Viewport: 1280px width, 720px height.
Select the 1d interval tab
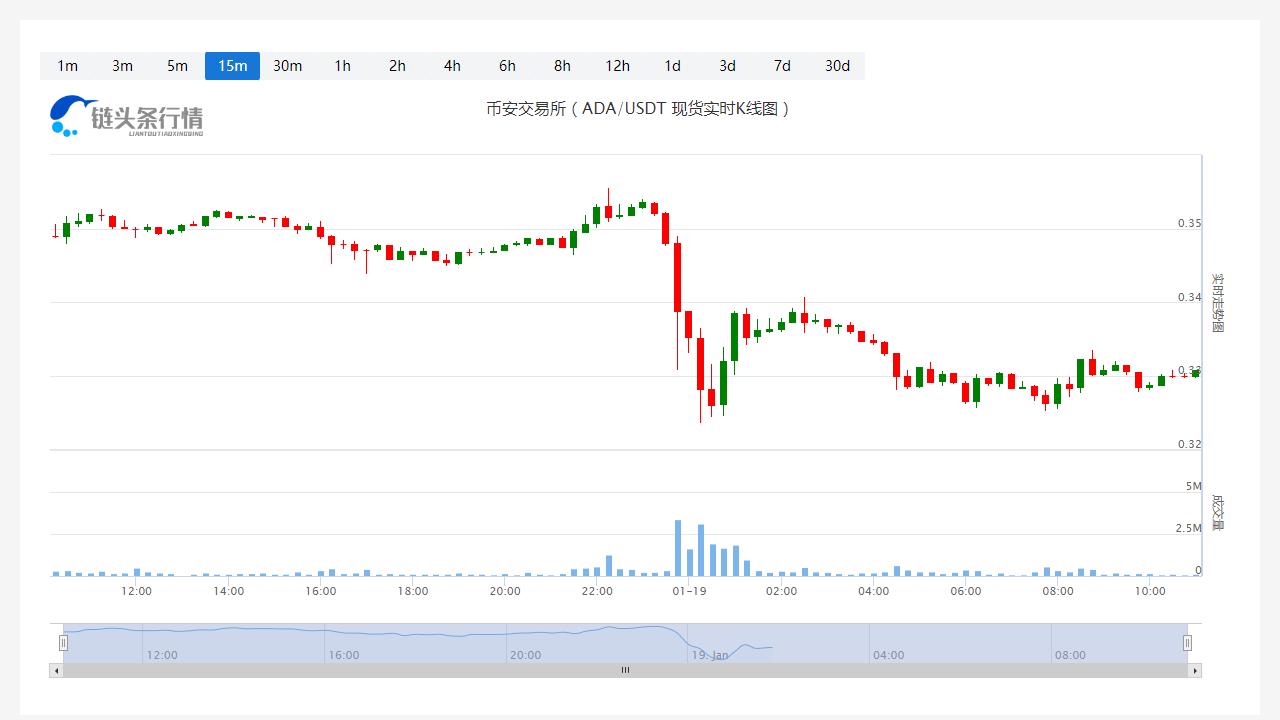(x=672, y=66)
